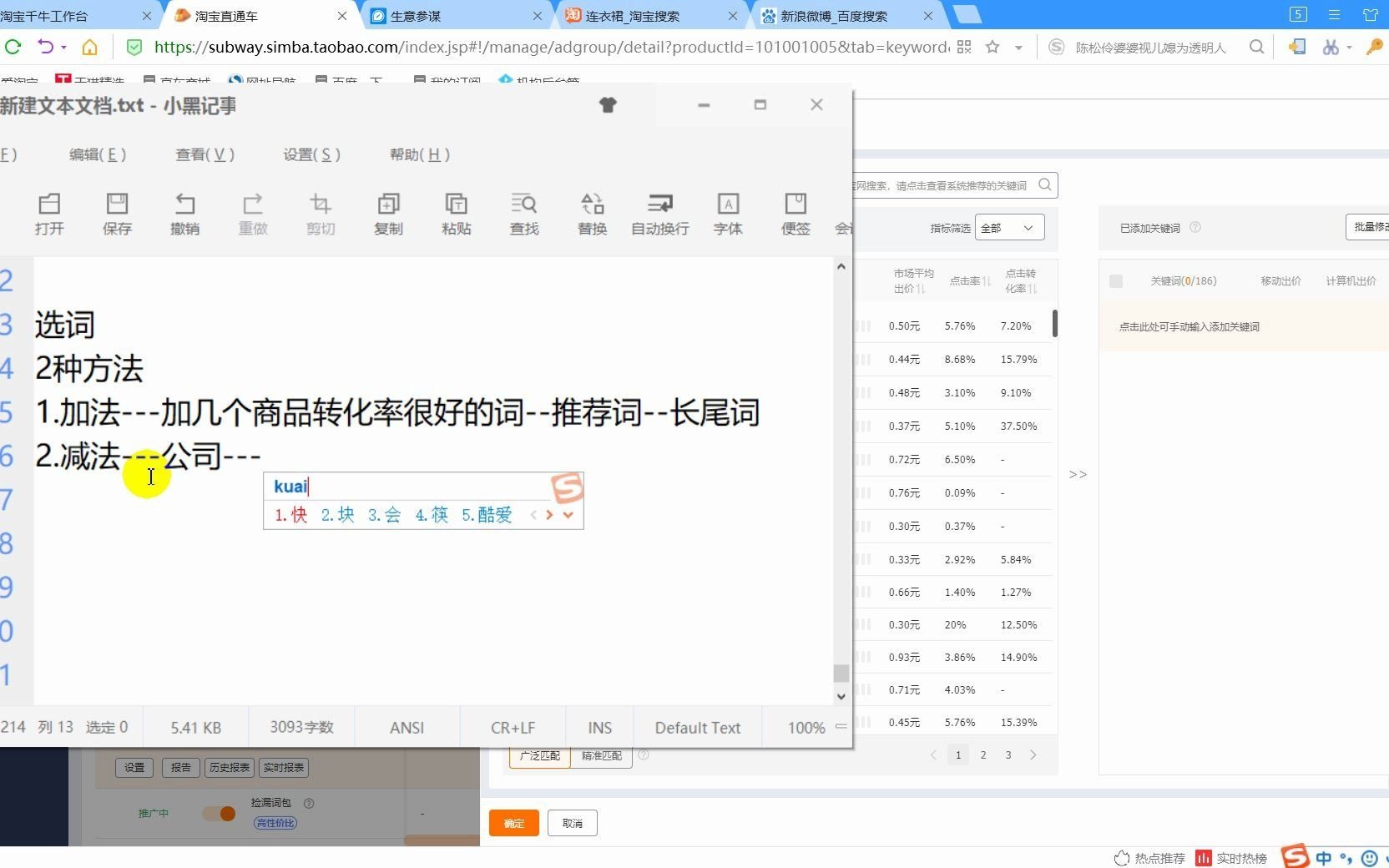Open the Font (字体) dialog
The height and width of the screenshot is (868, 1389).
[728, 214]
